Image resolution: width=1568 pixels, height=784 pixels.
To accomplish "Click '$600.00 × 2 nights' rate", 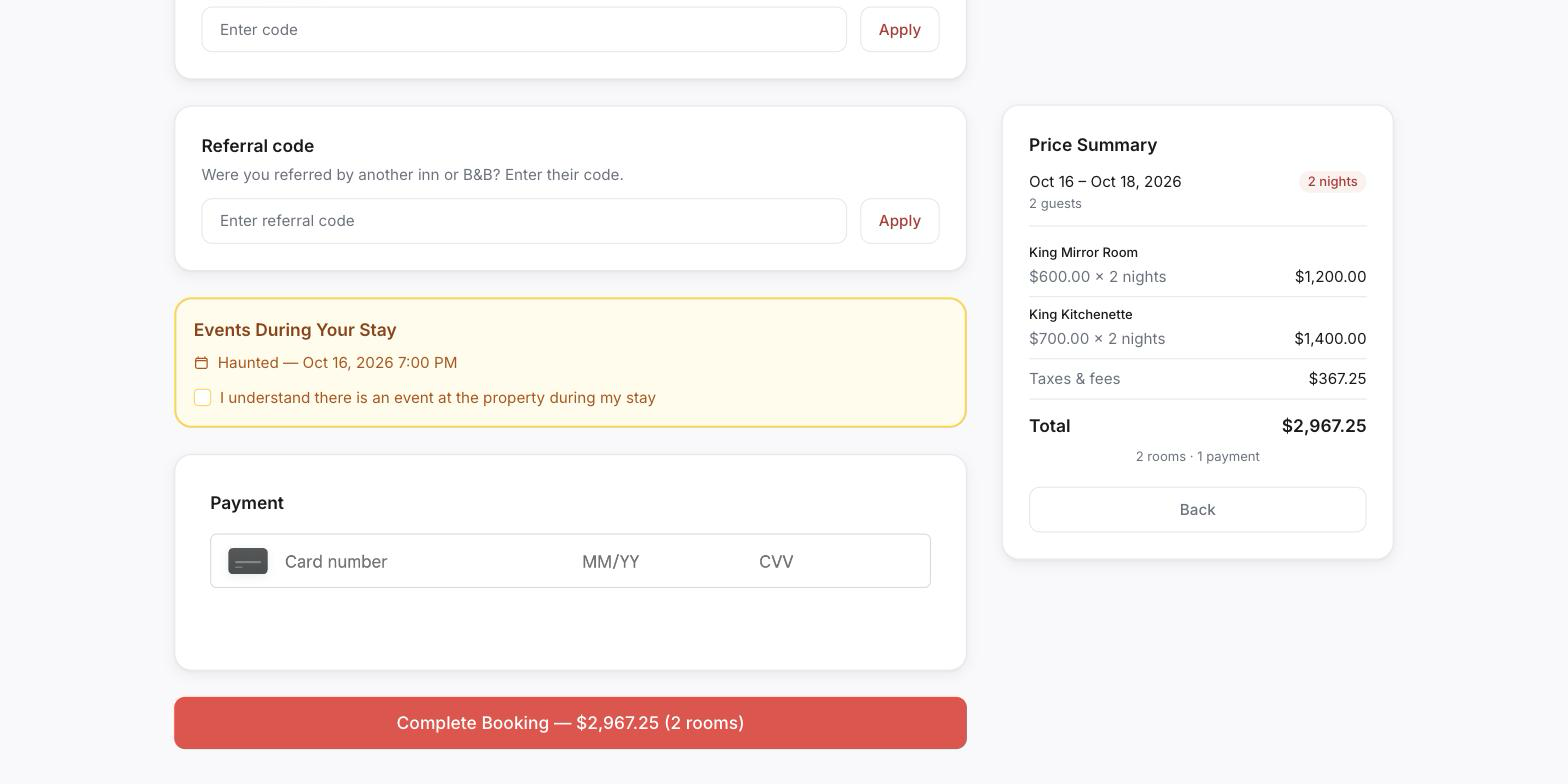I will pyautogui.click(x=1097, y=277).
